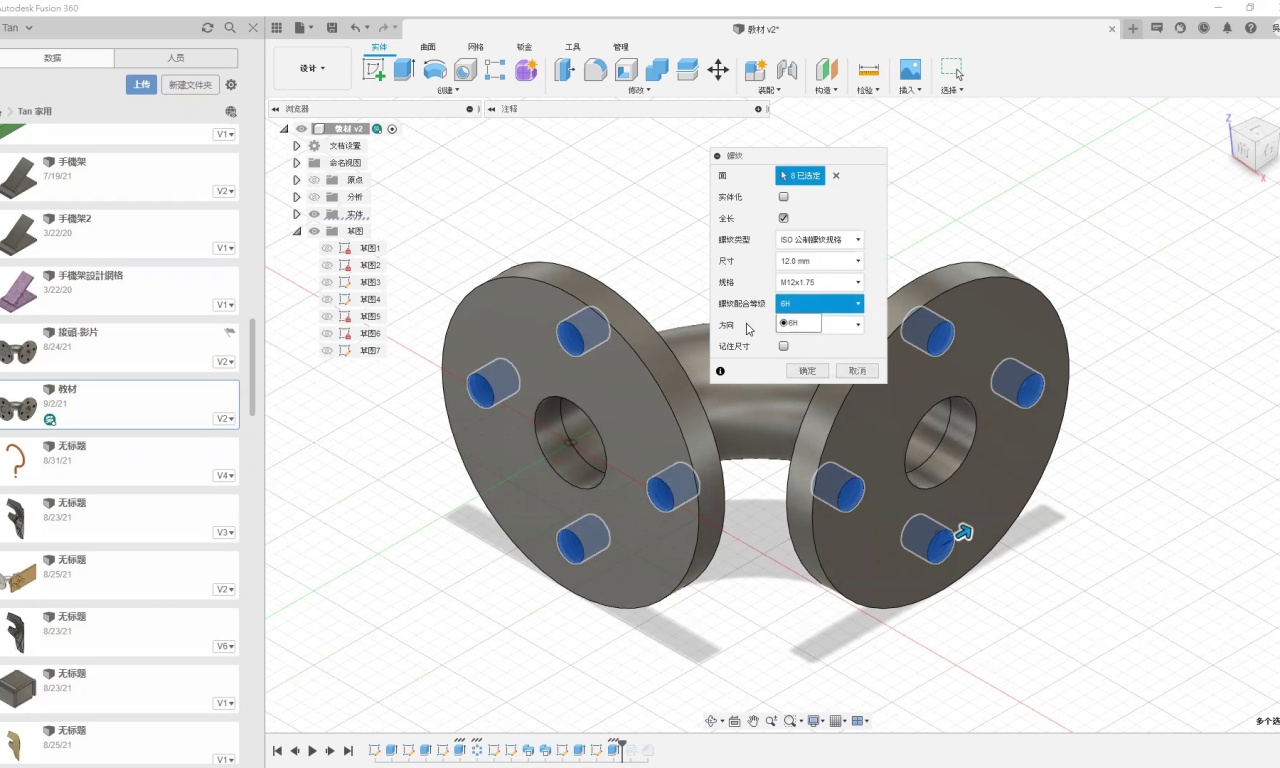Select the Combine tool
Viewport: 1280px width, 768px height.
tap(657, 69)
